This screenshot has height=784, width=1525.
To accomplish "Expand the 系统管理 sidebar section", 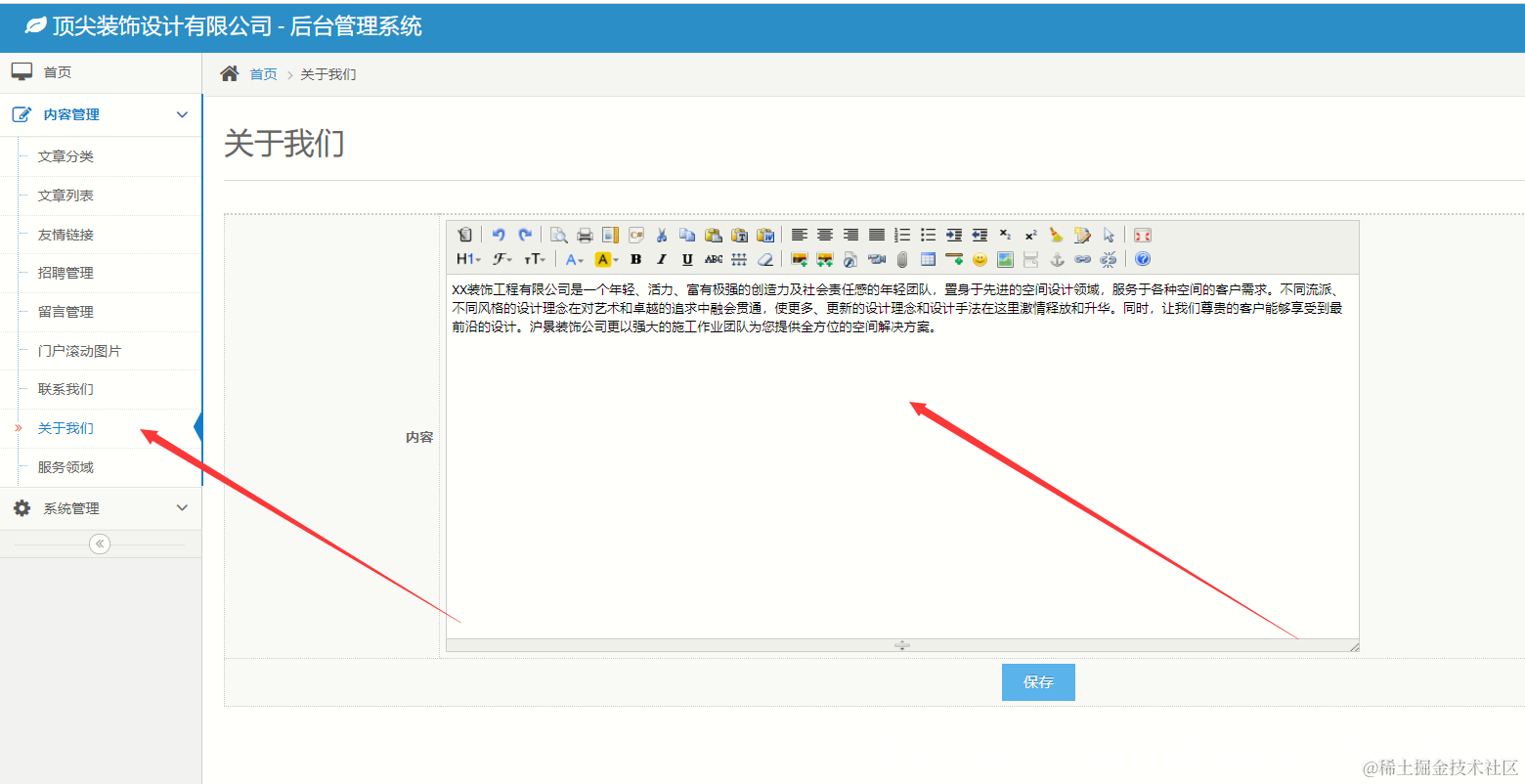I will [x=101, y=508].
